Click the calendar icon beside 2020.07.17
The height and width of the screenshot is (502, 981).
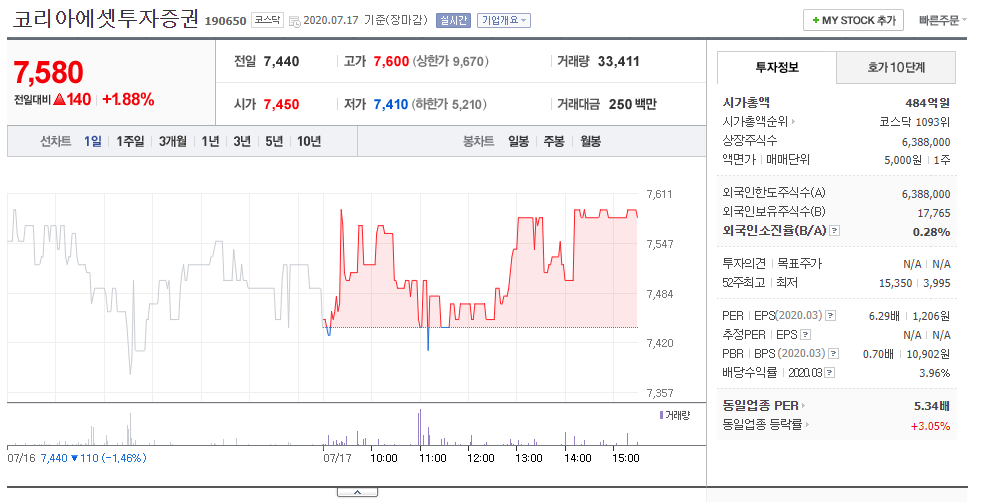[x=294, y=21]
